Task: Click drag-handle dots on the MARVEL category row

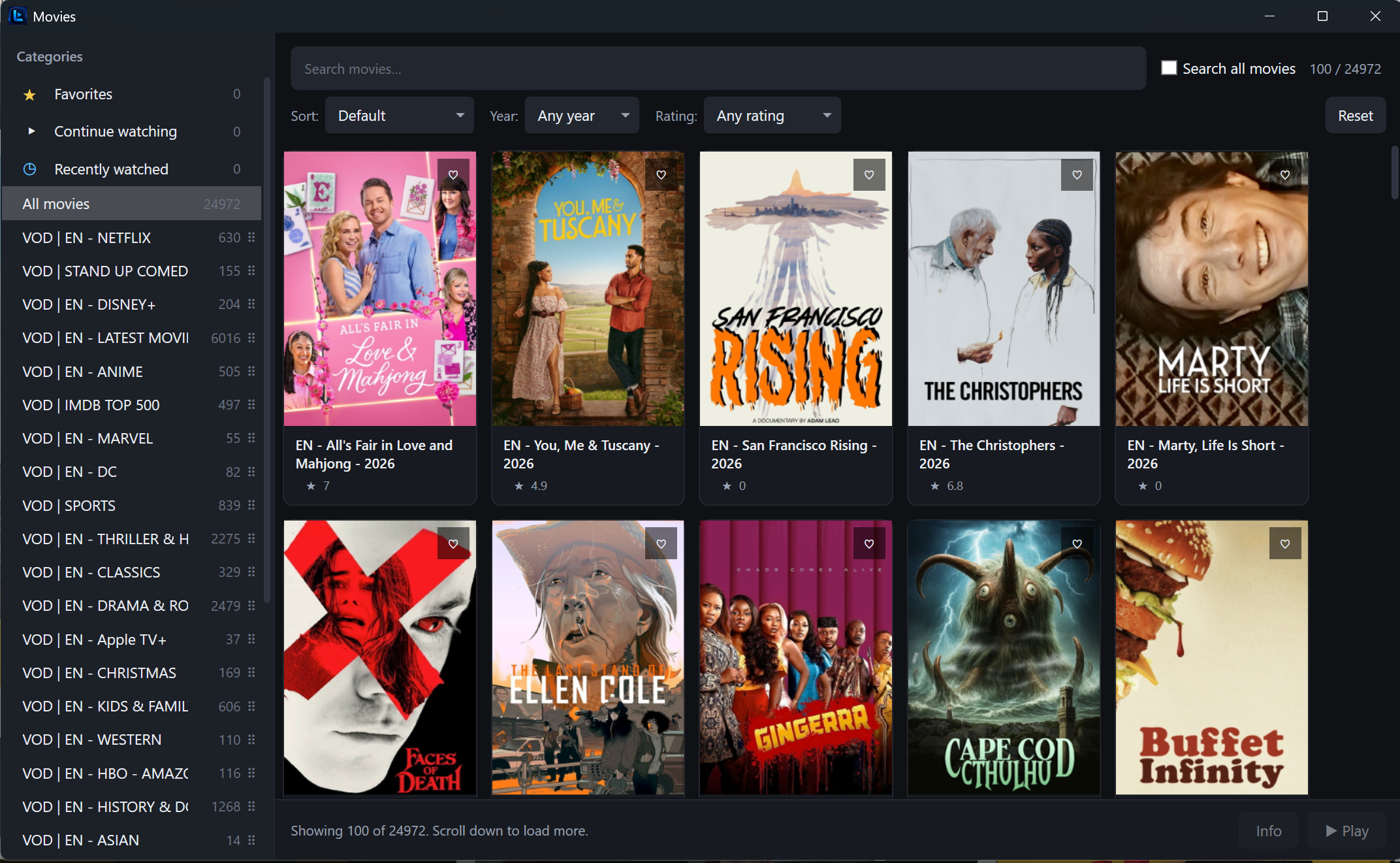Action: coord(251,438)
